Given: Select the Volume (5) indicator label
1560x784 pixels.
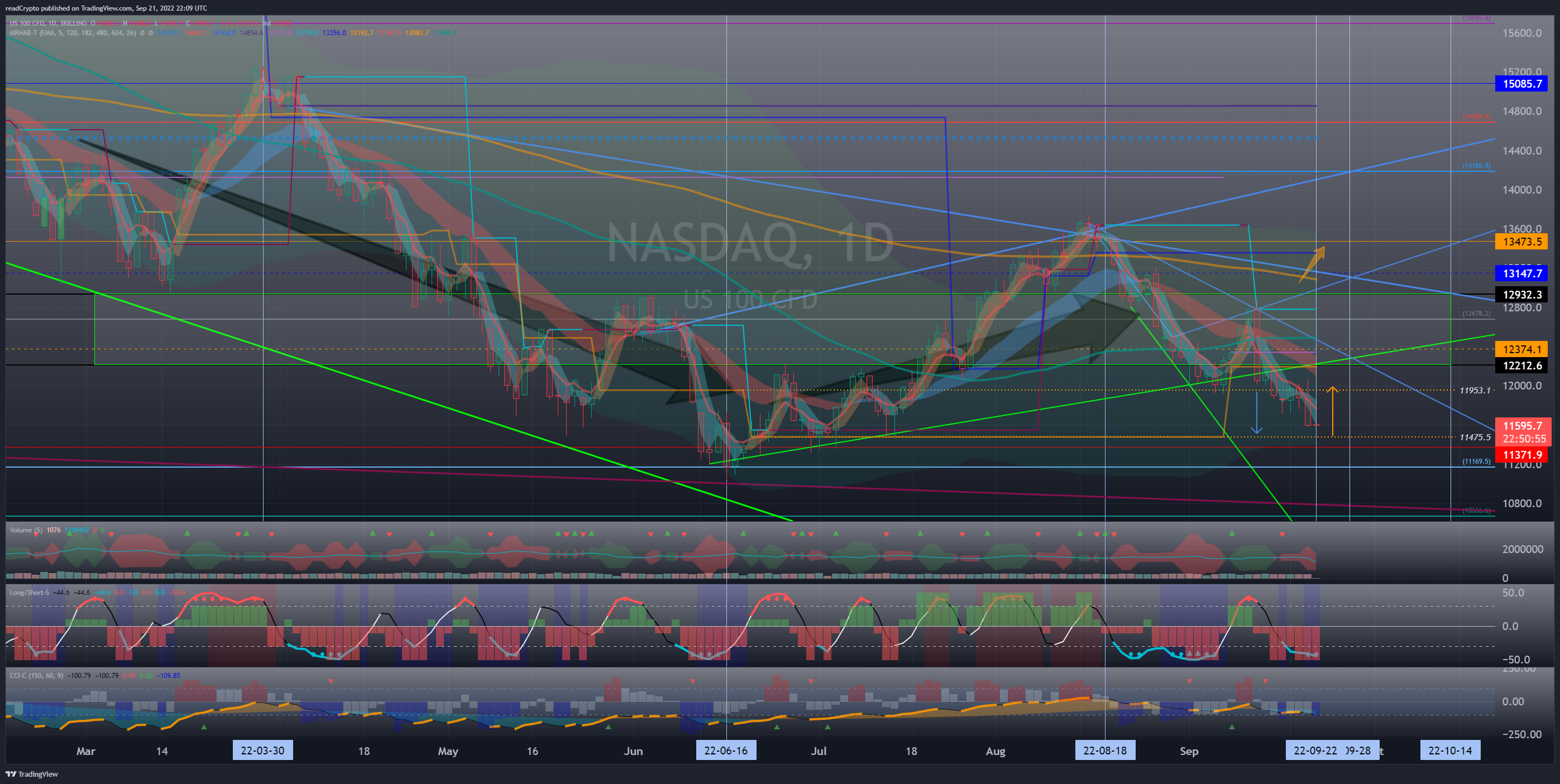Looking at the screenshot, I should (26, 530).
